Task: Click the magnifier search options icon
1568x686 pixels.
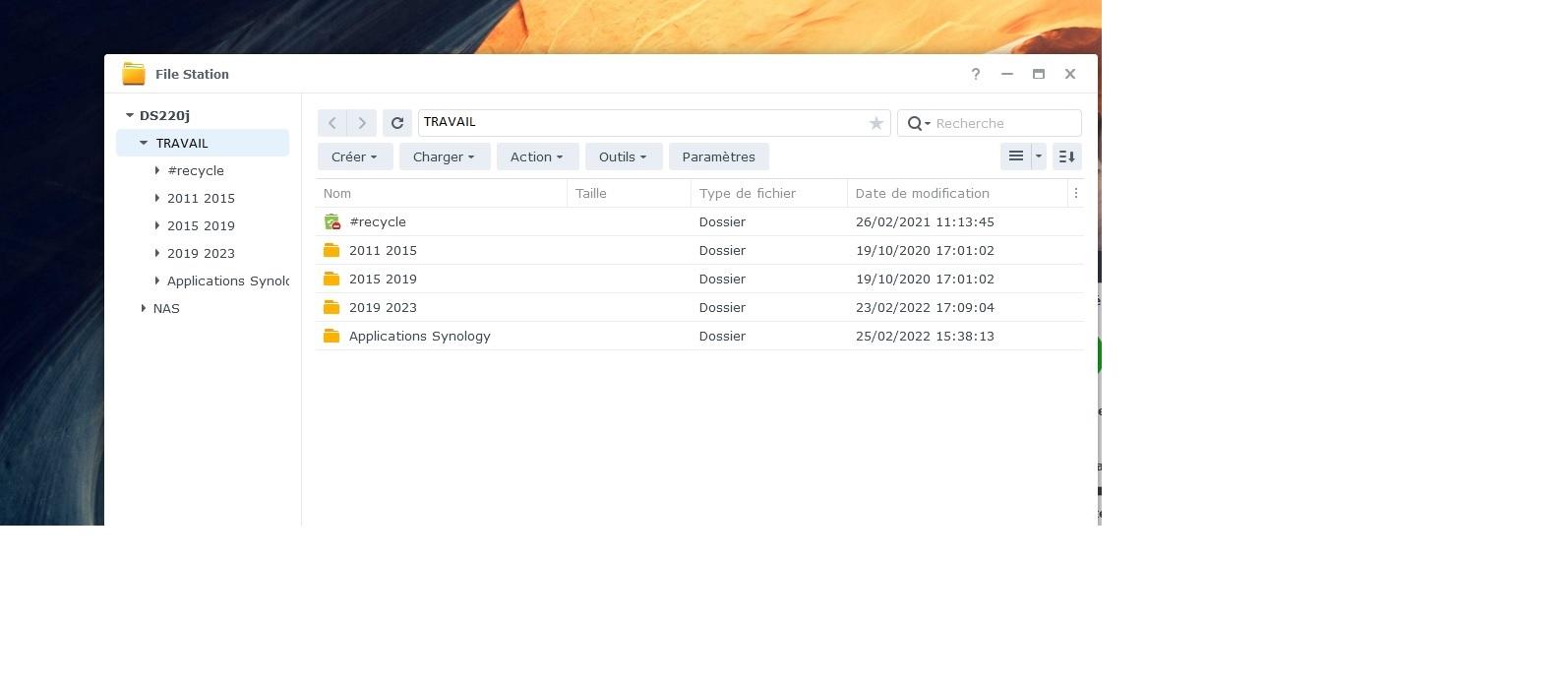Action: [x=918, y=123]
